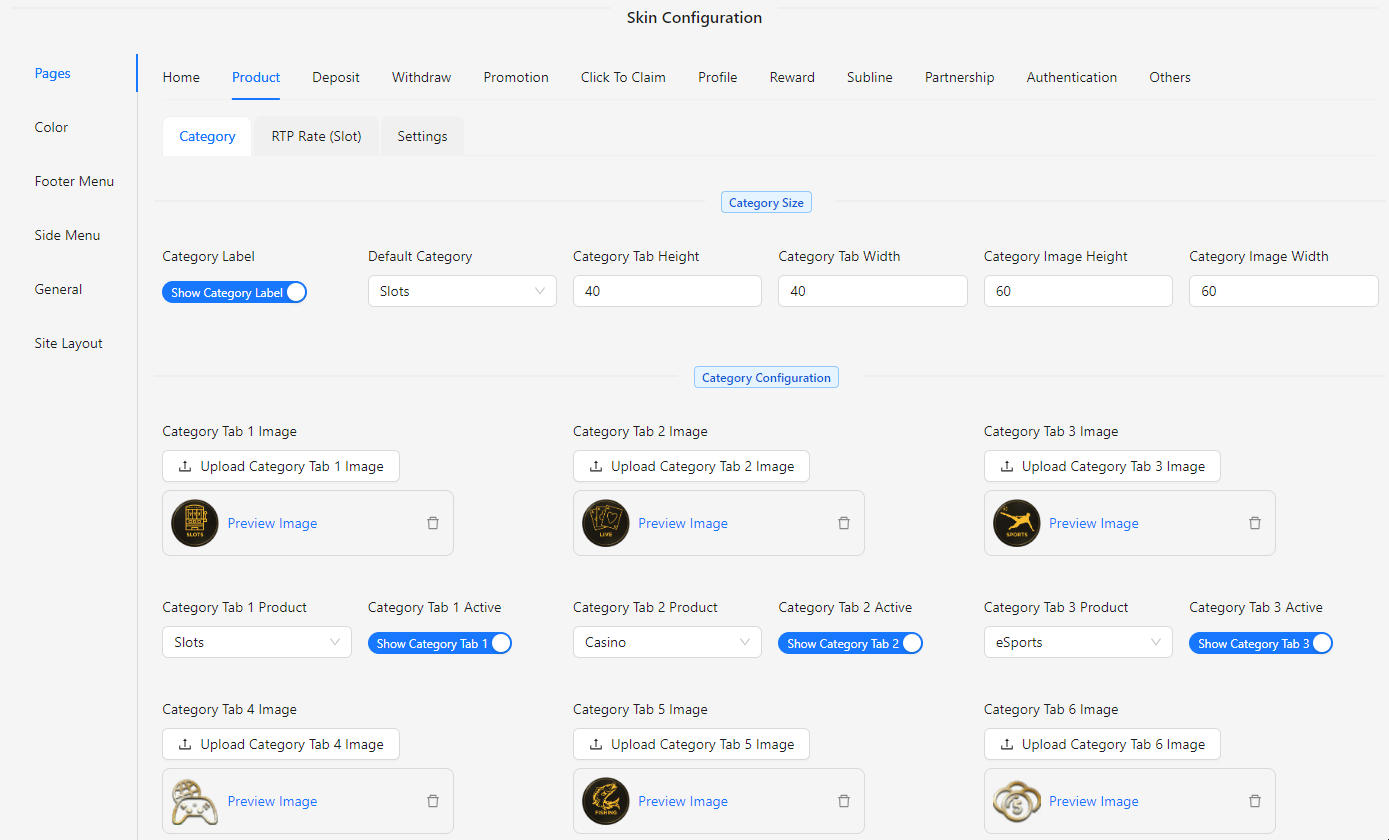
Task: Open the Deposit page tab
Action: coord(336,77)
